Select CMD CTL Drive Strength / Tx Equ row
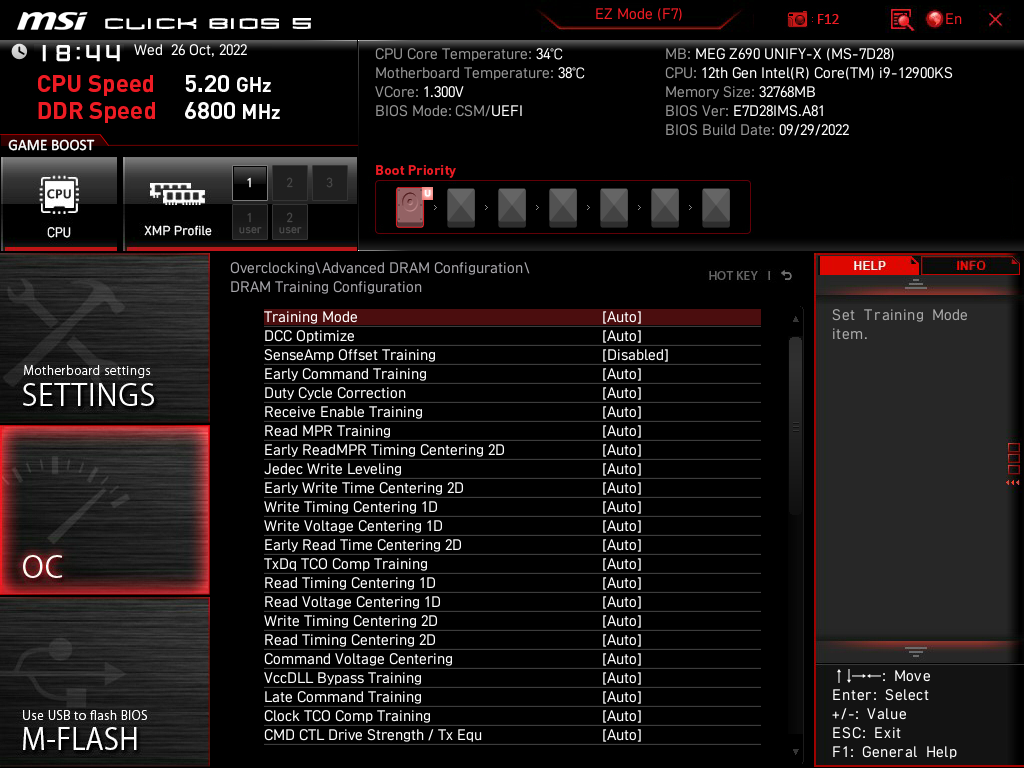 coord(512,735)
